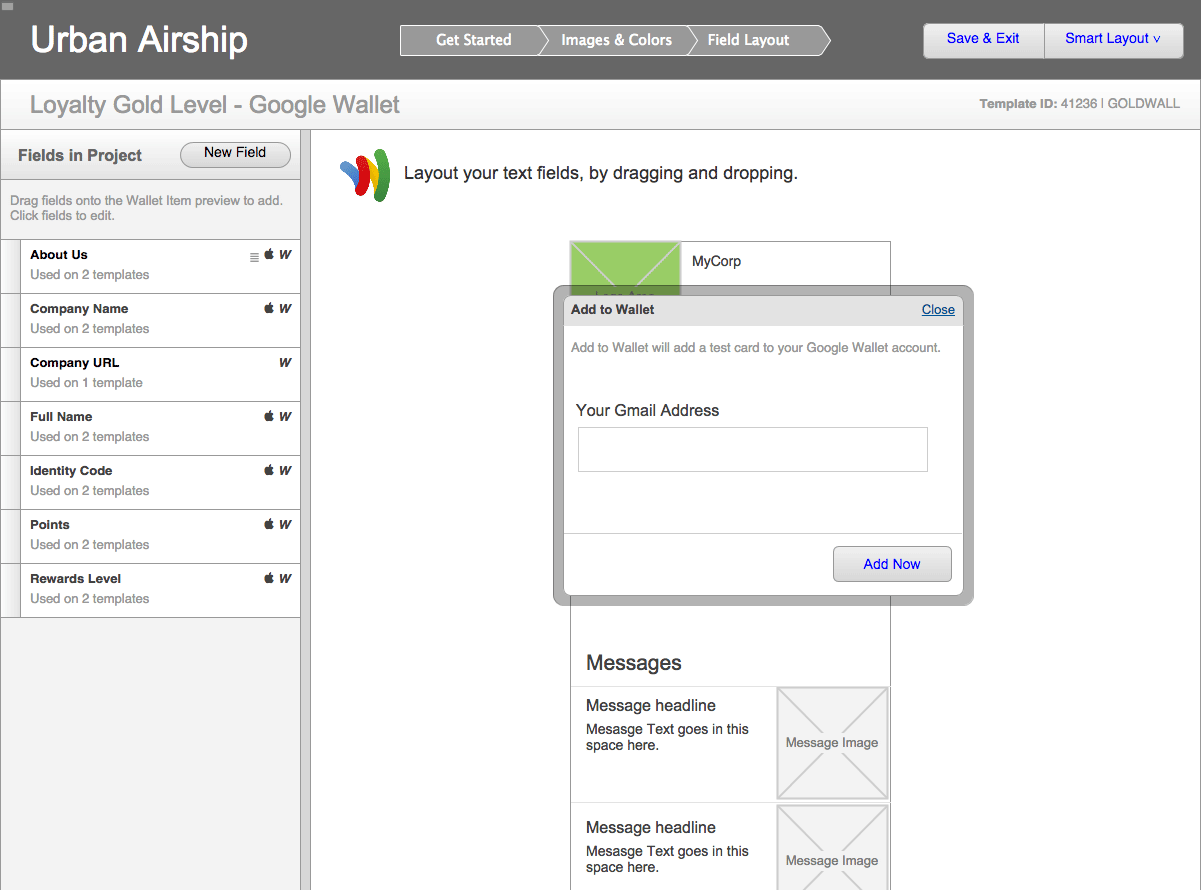
Task: Click the W wallet icon in Full Name row
Action: coord(285,417)
